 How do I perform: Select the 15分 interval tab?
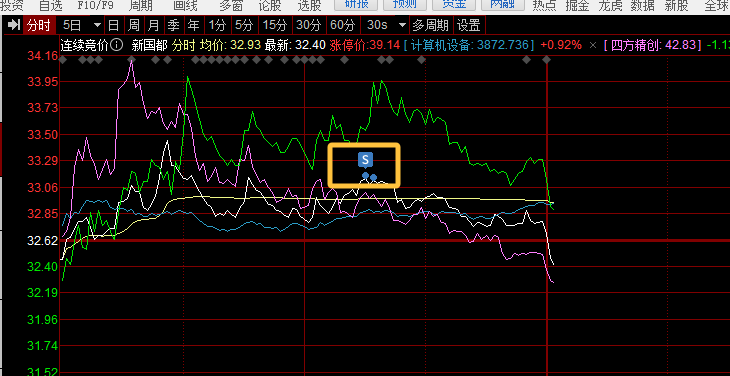[275, 25]
